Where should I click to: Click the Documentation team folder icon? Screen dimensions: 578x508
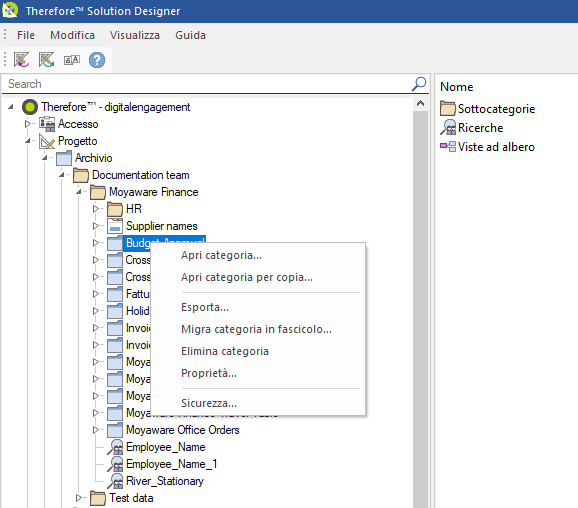click(81, 175)
